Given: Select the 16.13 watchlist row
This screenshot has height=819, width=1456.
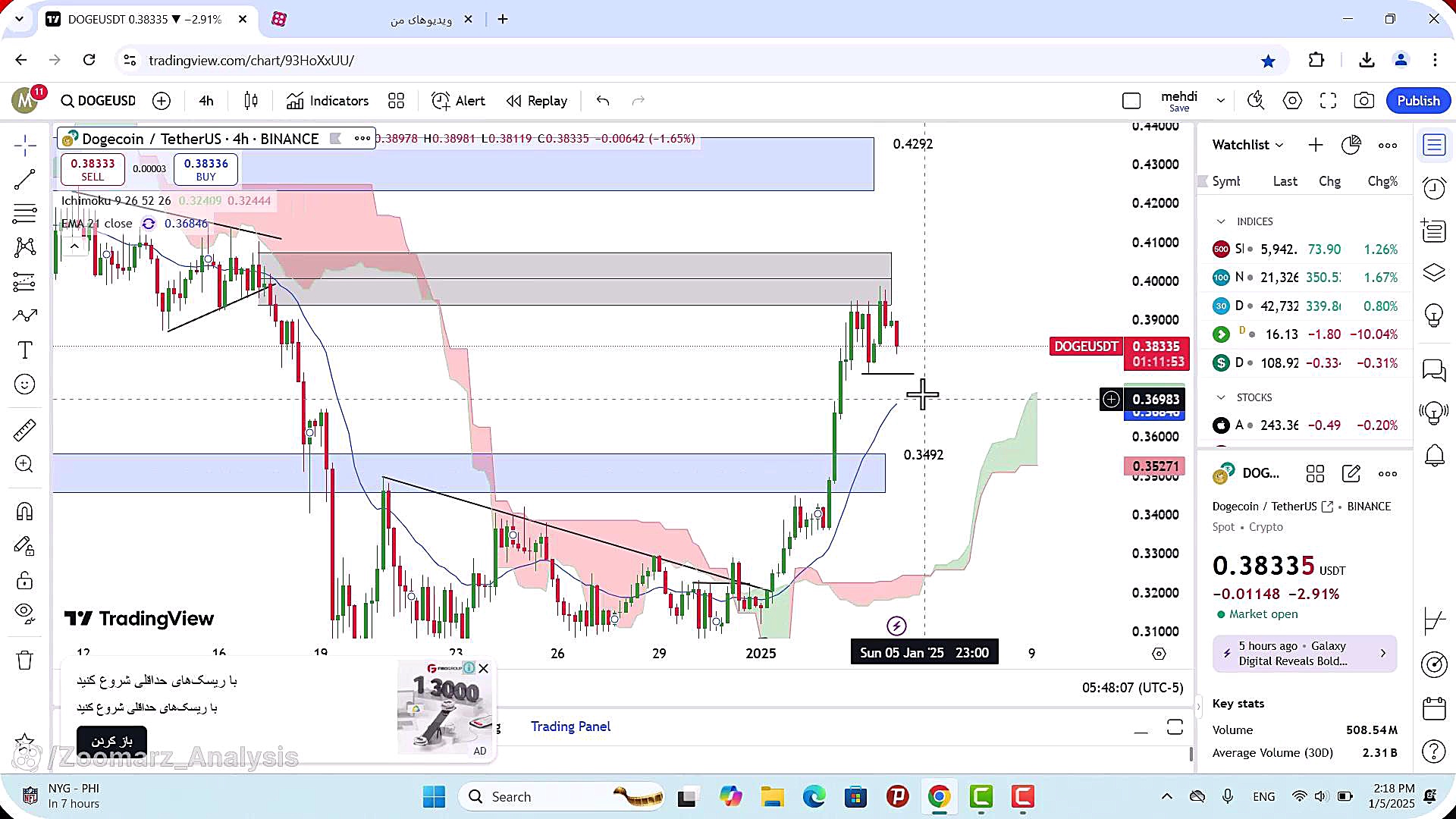Looking at the screenshot, I should (x=1304, y=334).
